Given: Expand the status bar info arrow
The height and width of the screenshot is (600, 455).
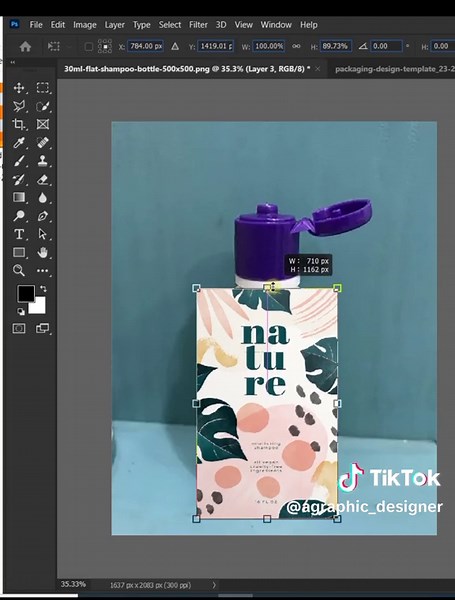Looking at the screenshot, I should [214, 585].
